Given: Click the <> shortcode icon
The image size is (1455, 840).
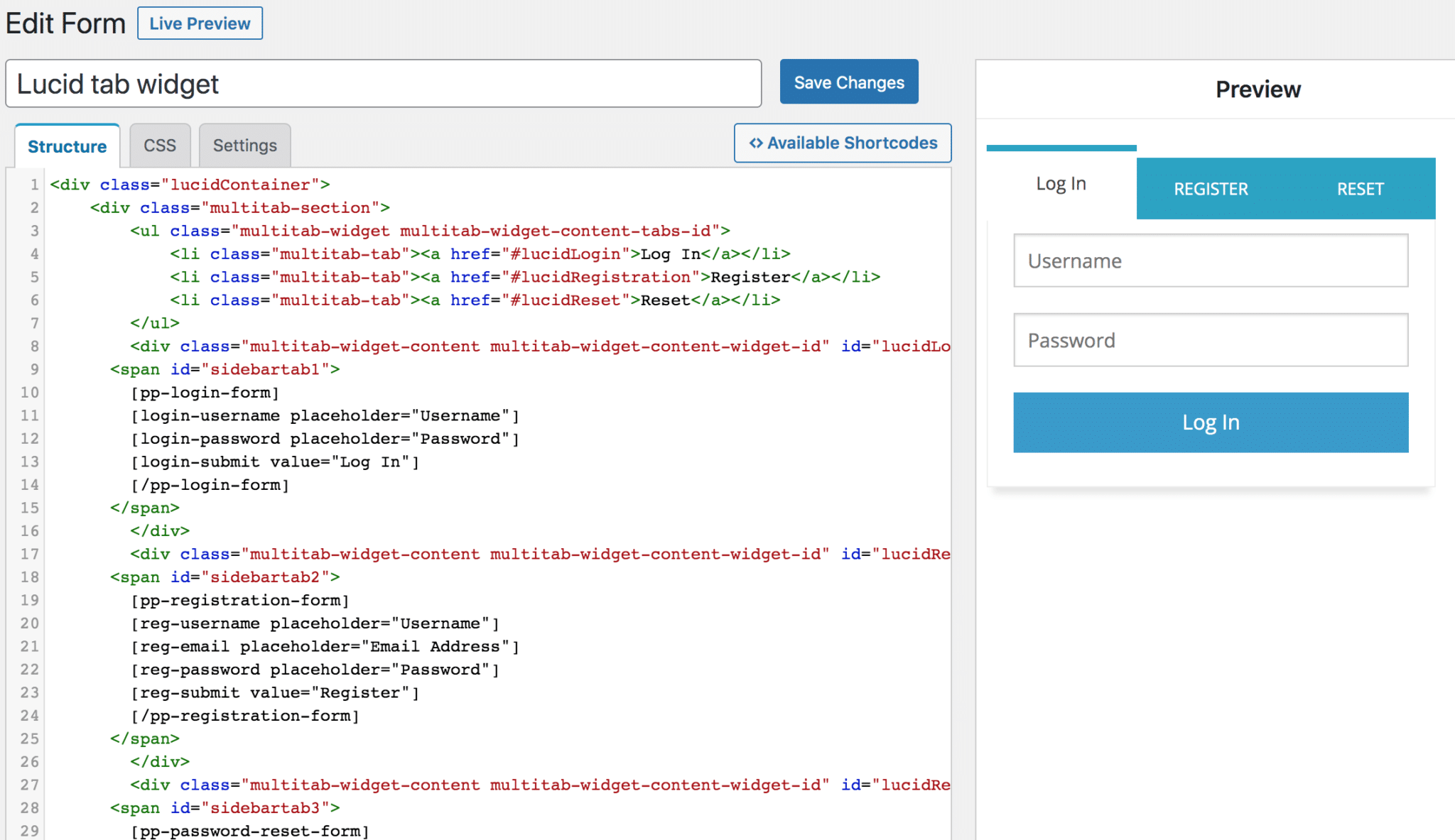Looking at the screenshot, I should point(757,143).
